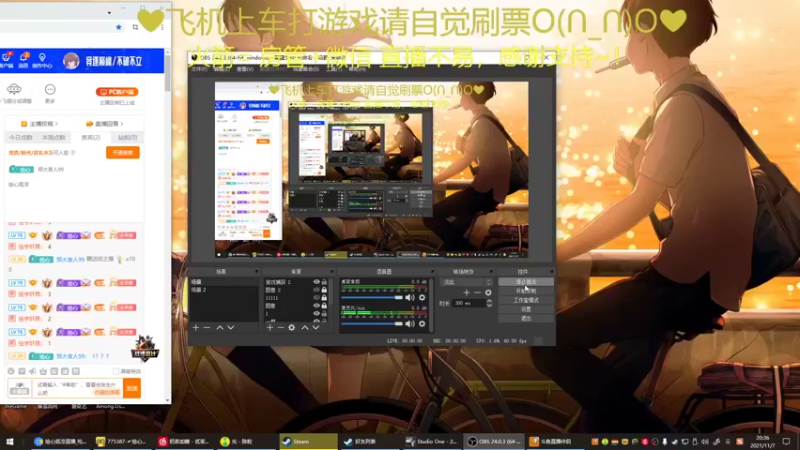Pop out the Mixer dock panel

click(x=432, y=271)
